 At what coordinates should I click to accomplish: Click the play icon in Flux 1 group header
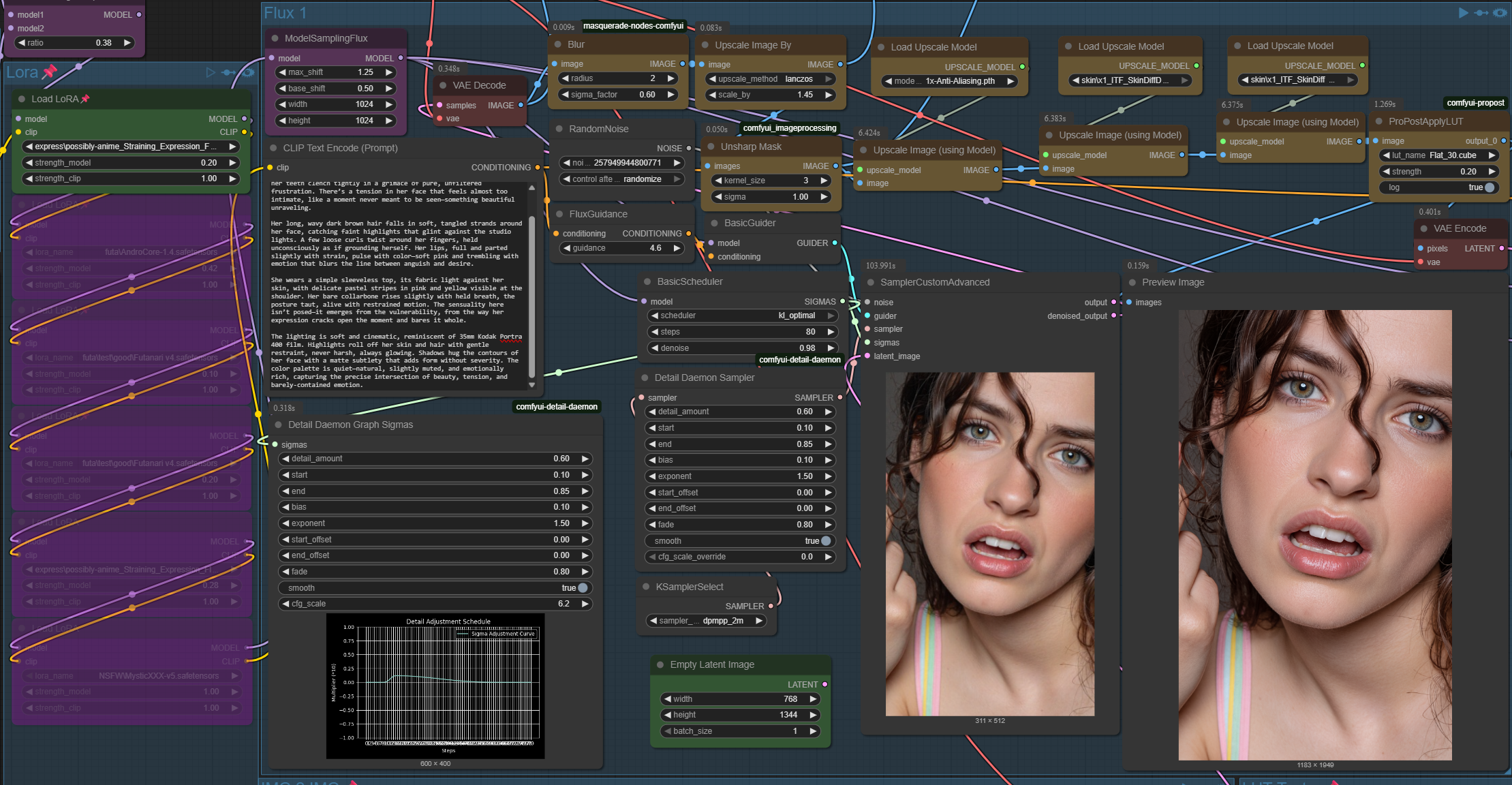pos(1463,13)
